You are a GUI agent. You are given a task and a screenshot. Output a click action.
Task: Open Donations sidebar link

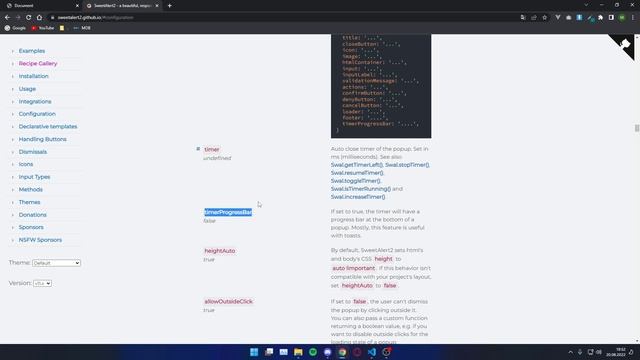click(x=33, y=215)
